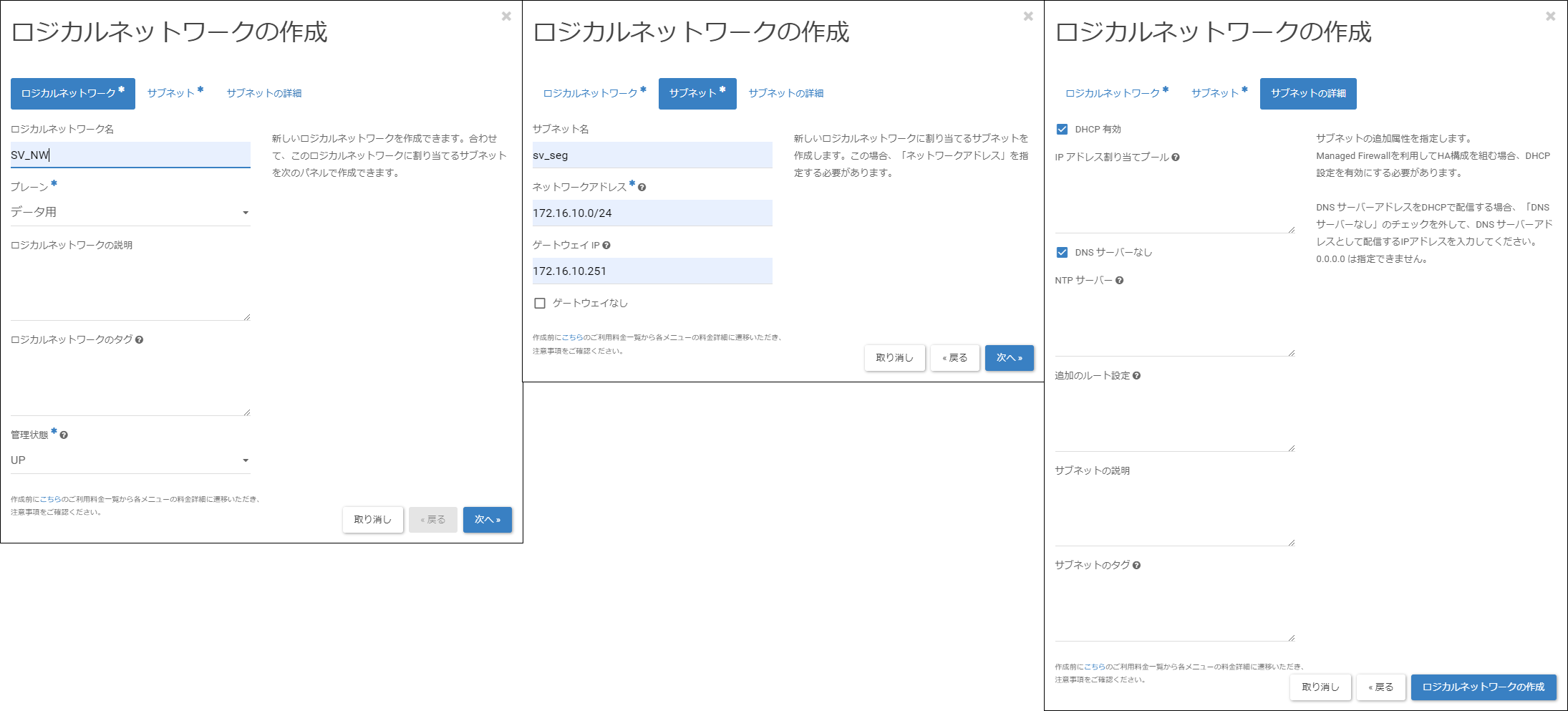Click help icon beside 管理状態 label
Screen dimensions: 1568x711
pos(64,435)
